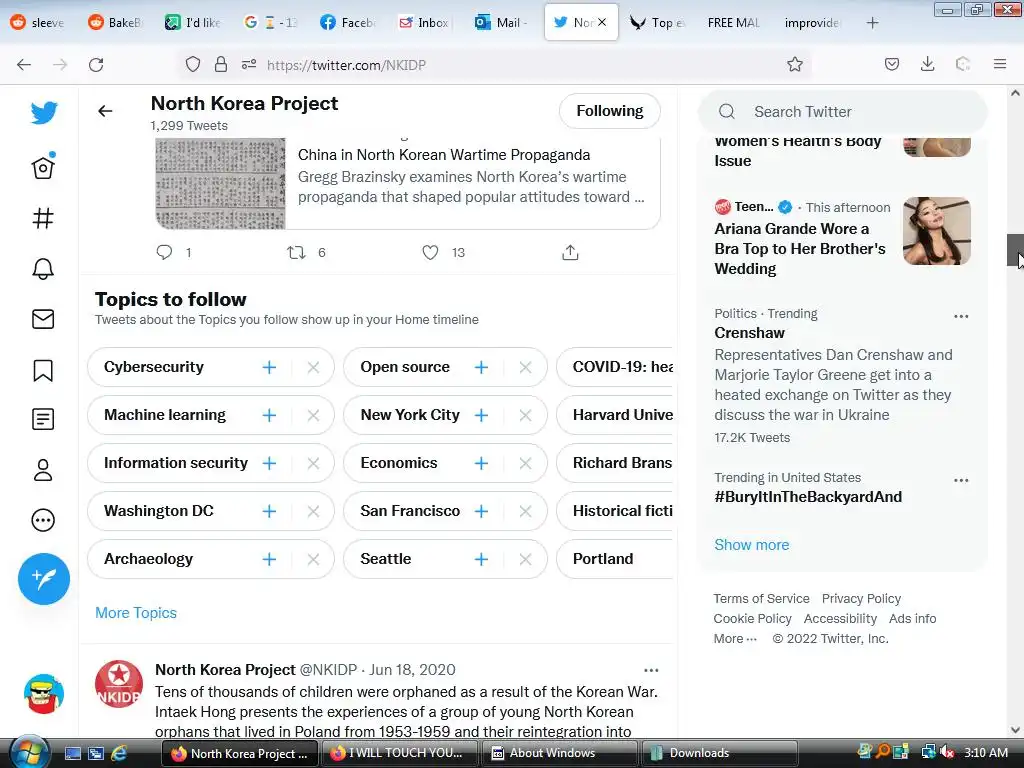
Task: Click the retweet icon with 6
Action: [x=296, y=252]
